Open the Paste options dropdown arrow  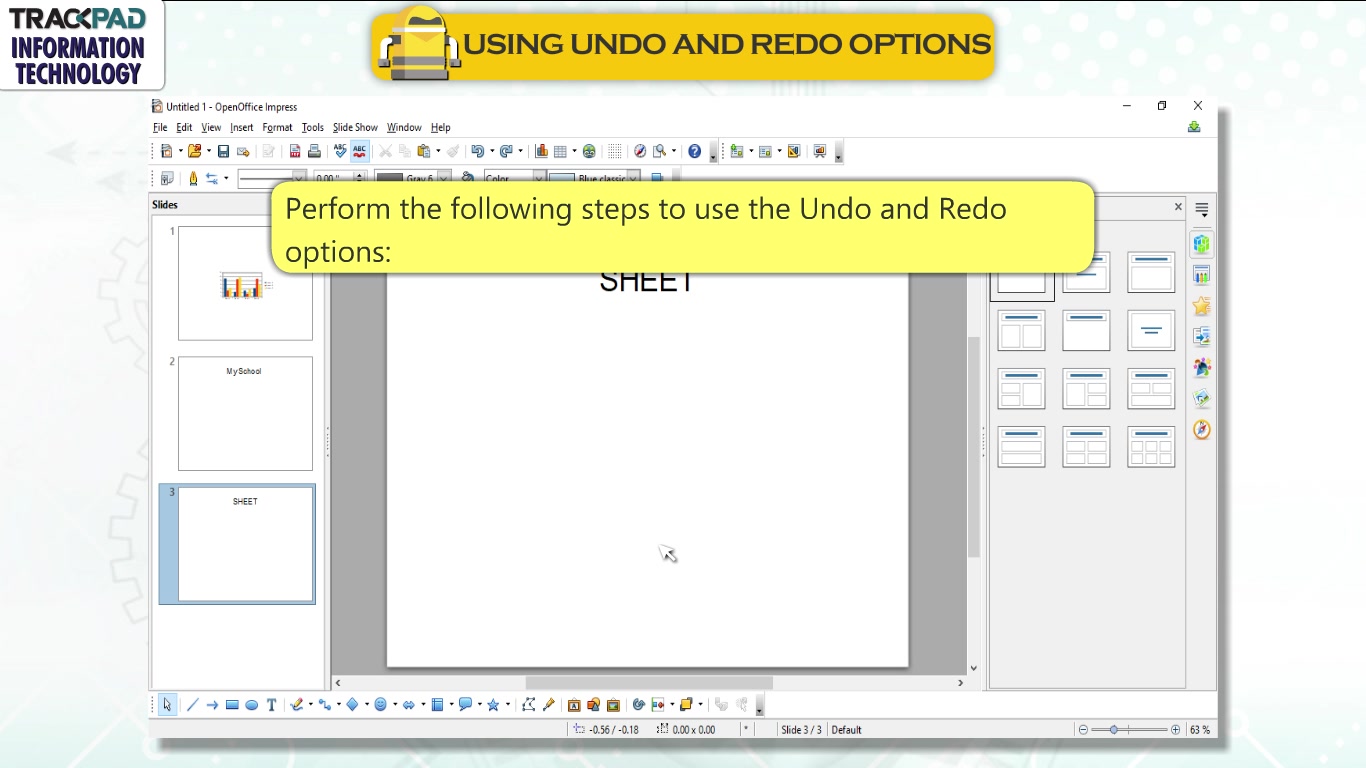438,151
